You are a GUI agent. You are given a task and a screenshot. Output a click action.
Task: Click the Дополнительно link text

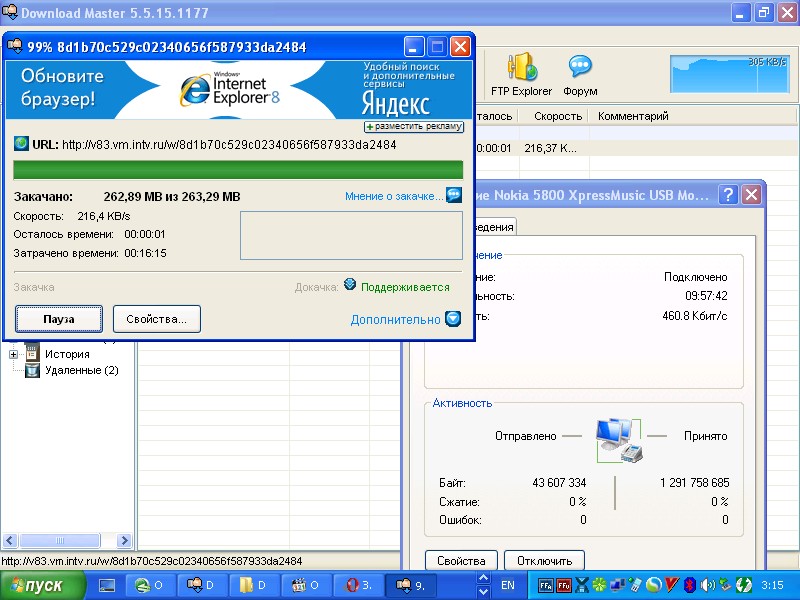[x=395, y=319]
